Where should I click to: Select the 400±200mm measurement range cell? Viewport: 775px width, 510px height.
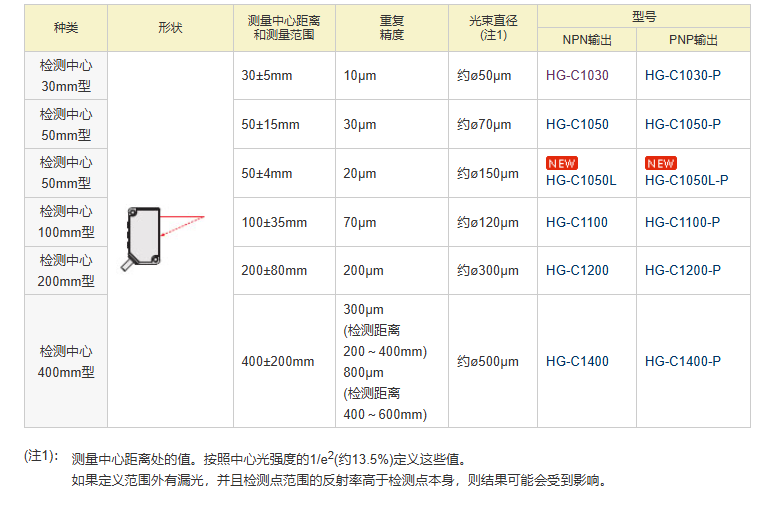(x=284, y=361)
